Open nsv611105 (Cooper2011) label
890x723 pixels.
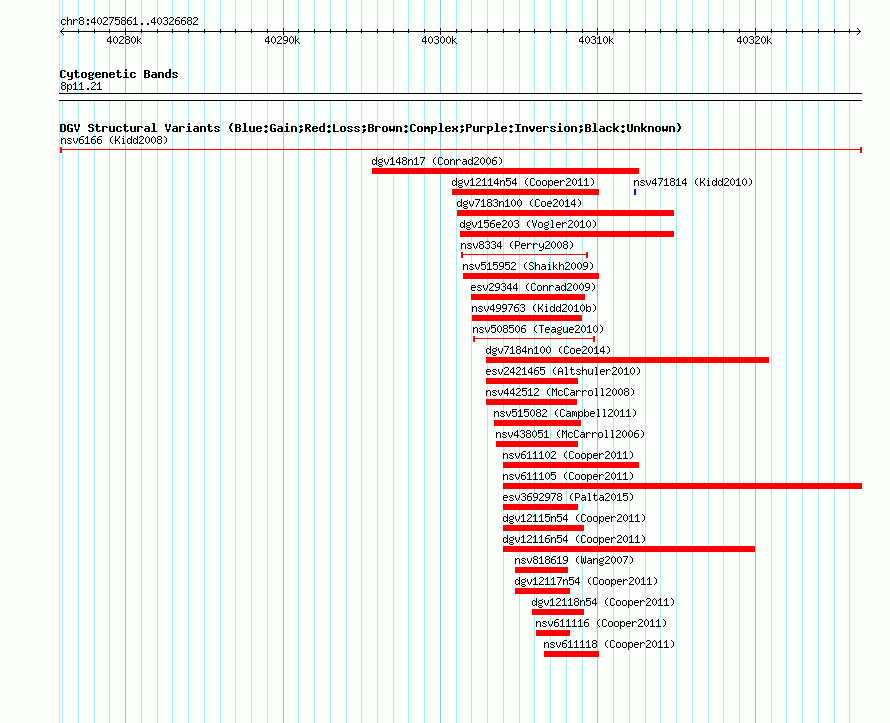coord(568,476)
